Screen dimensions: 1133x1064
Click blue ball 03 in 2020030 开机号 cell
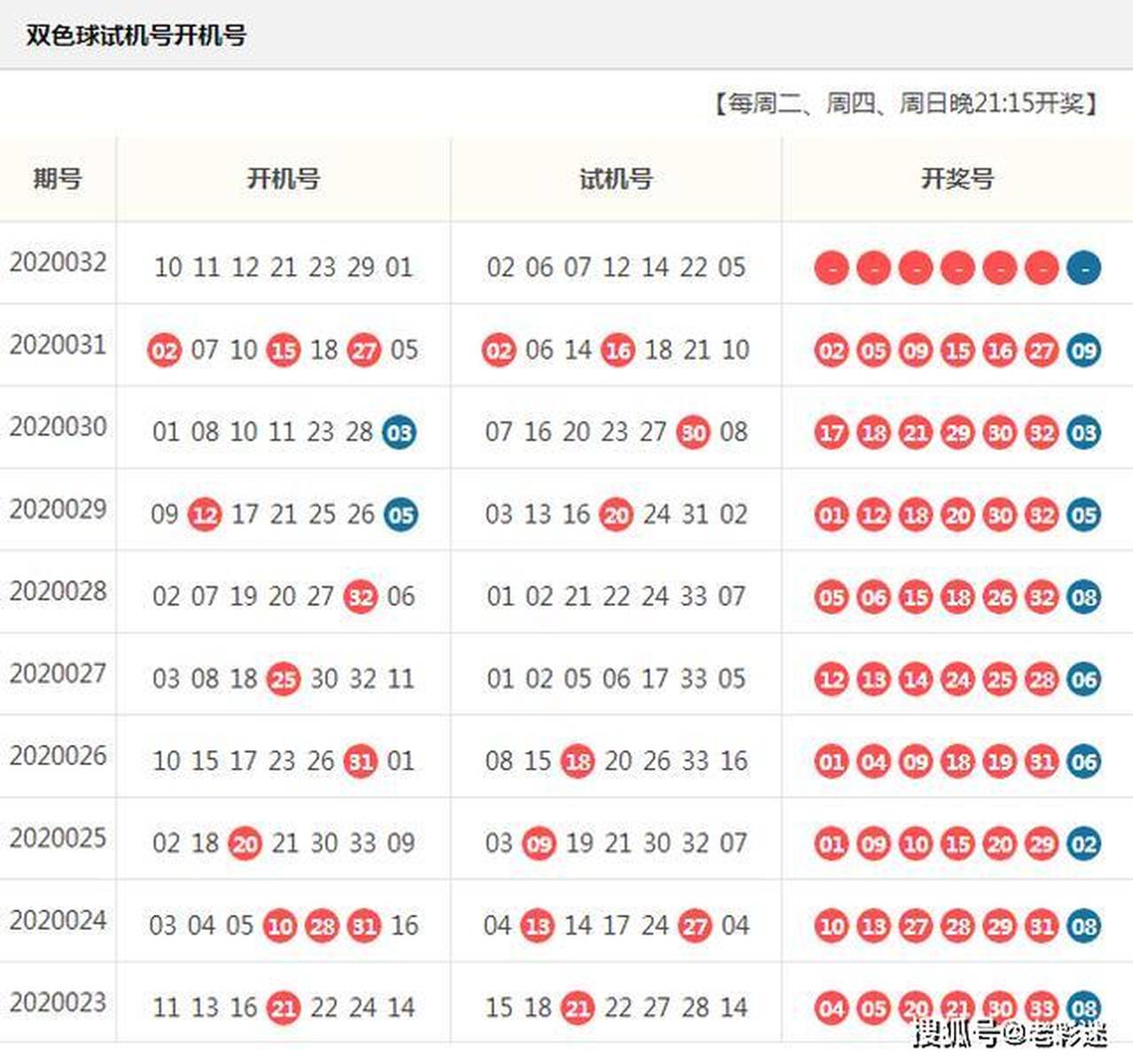point(400,433)
